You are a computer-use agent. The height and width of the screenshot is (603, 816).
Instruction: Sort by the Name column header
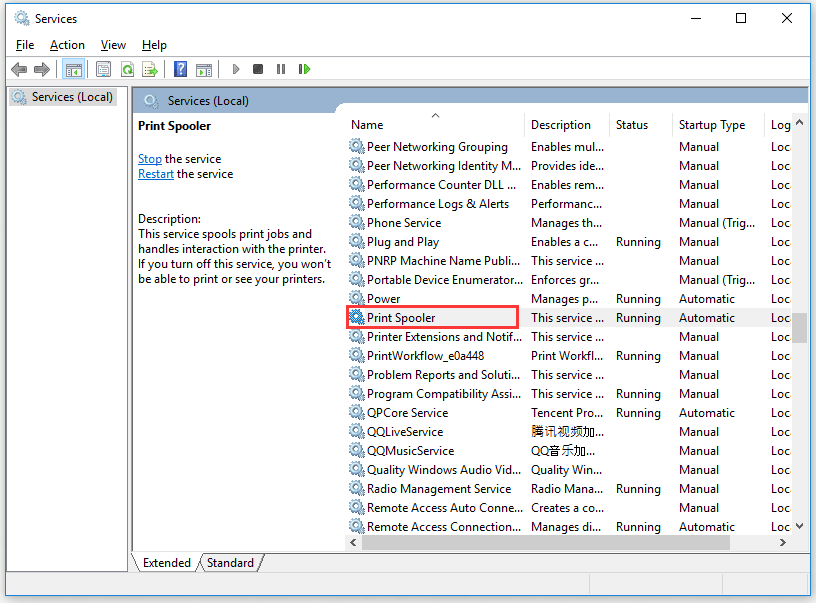(435, 125)
